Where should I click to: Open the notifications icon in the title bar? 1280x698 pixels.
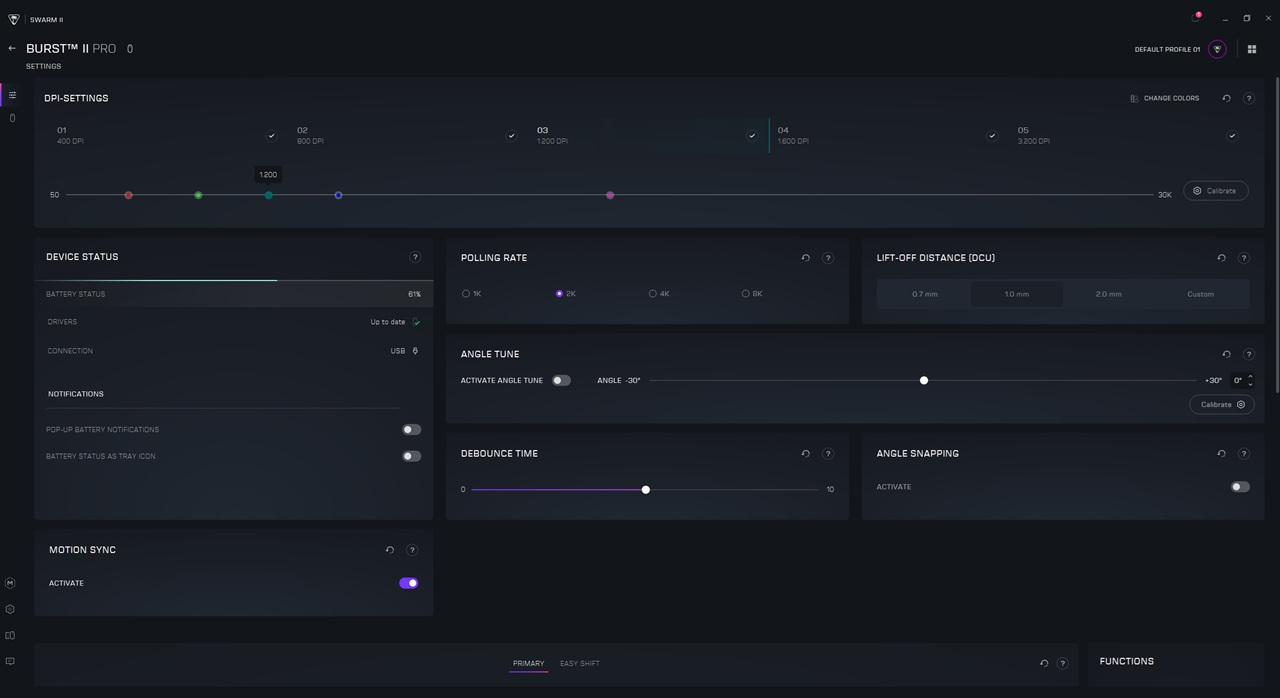tap(1196, 18)
